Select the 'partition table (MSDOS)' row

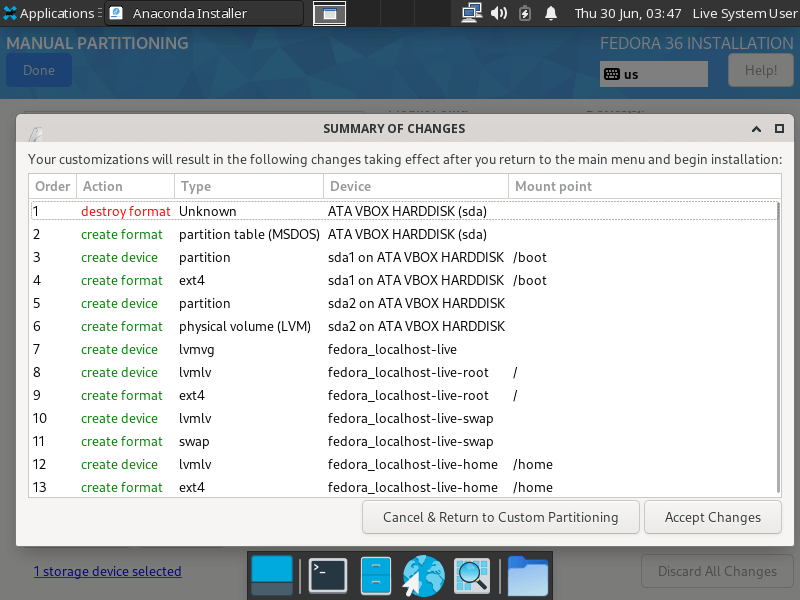[x=404, y=234]
